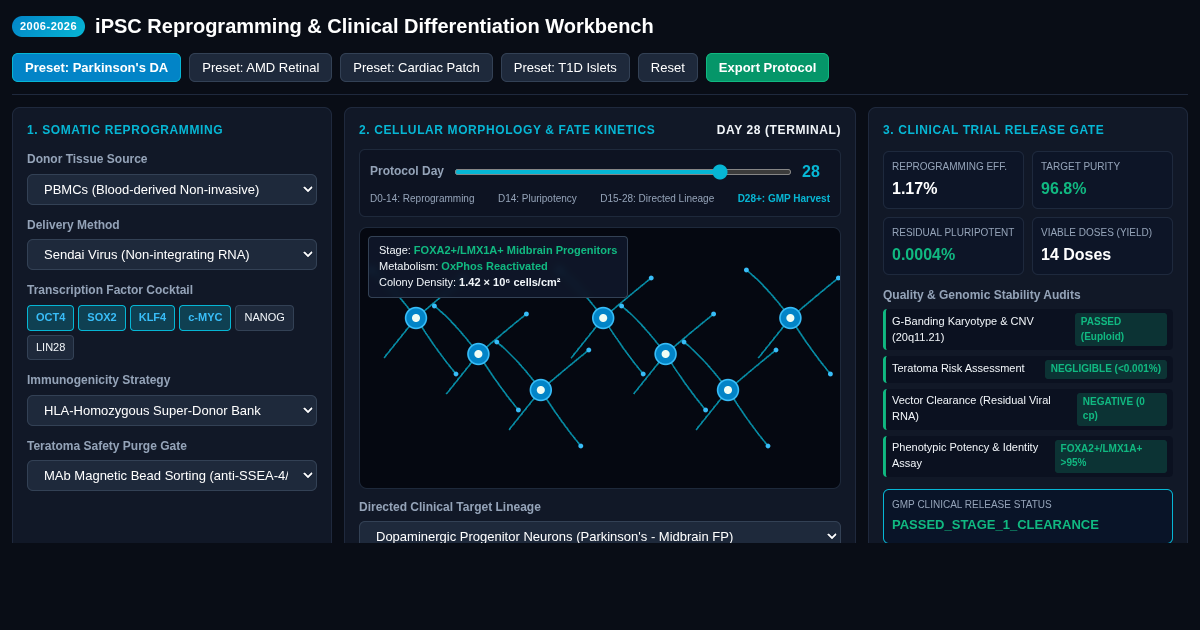Click the Protocol Day slider handle
The image size is (1200, 630).
(720, 172)
